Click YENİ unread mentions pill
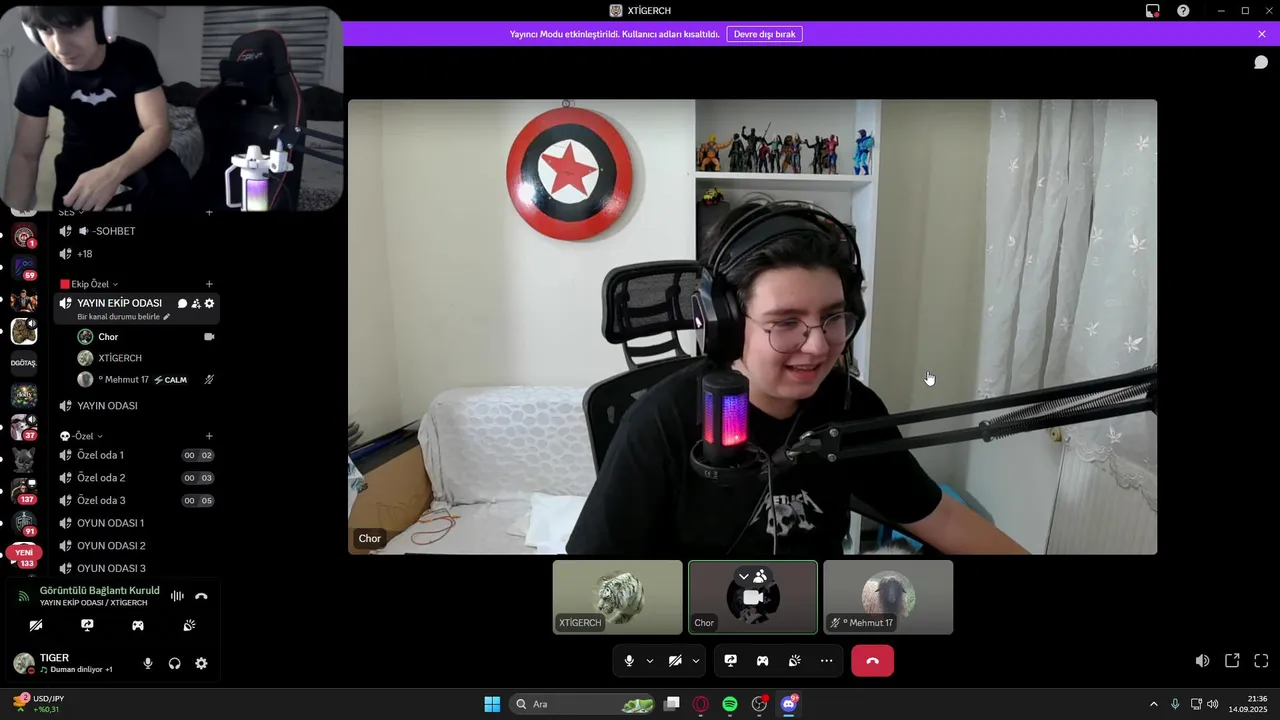Viewport: 1280px width, 720px height. coord(24,552)
